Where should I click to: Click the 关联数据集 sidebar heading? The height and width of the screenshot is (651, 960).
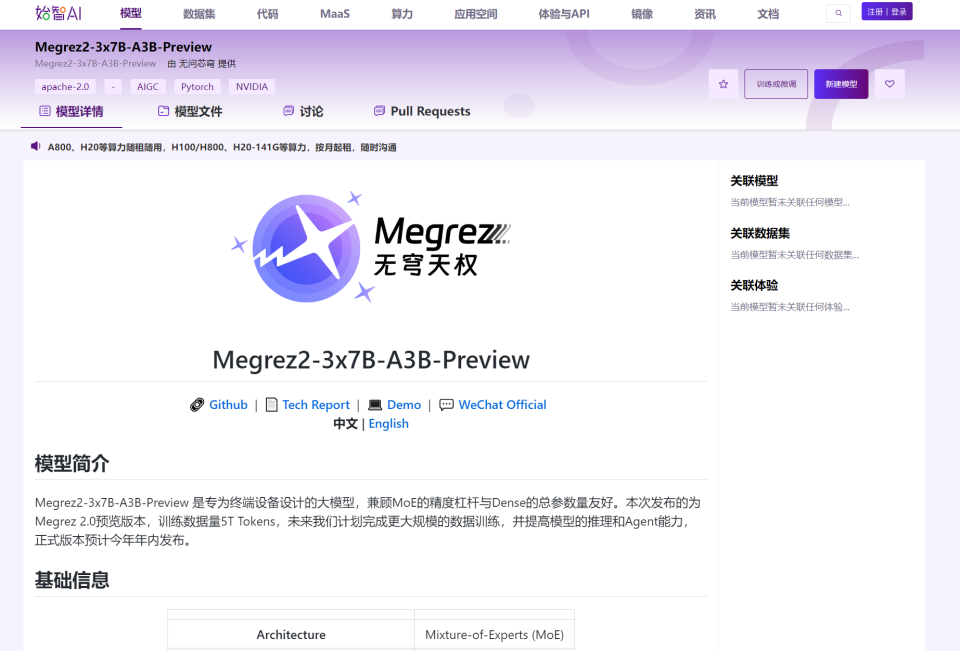click(x=760, y=233)
